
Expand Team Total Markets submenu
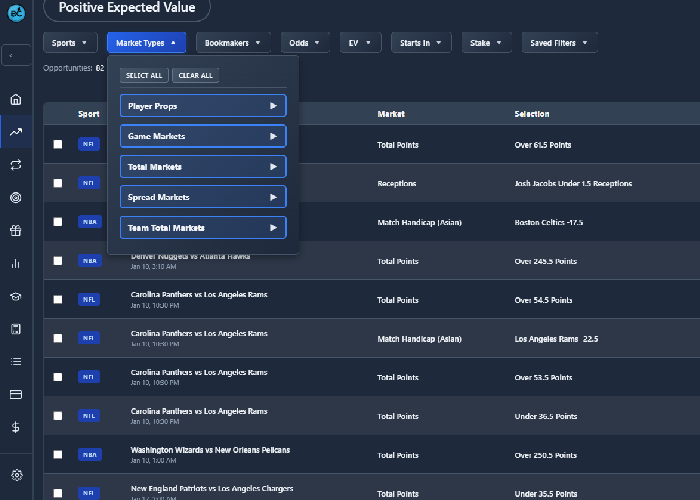pos(203,228)
